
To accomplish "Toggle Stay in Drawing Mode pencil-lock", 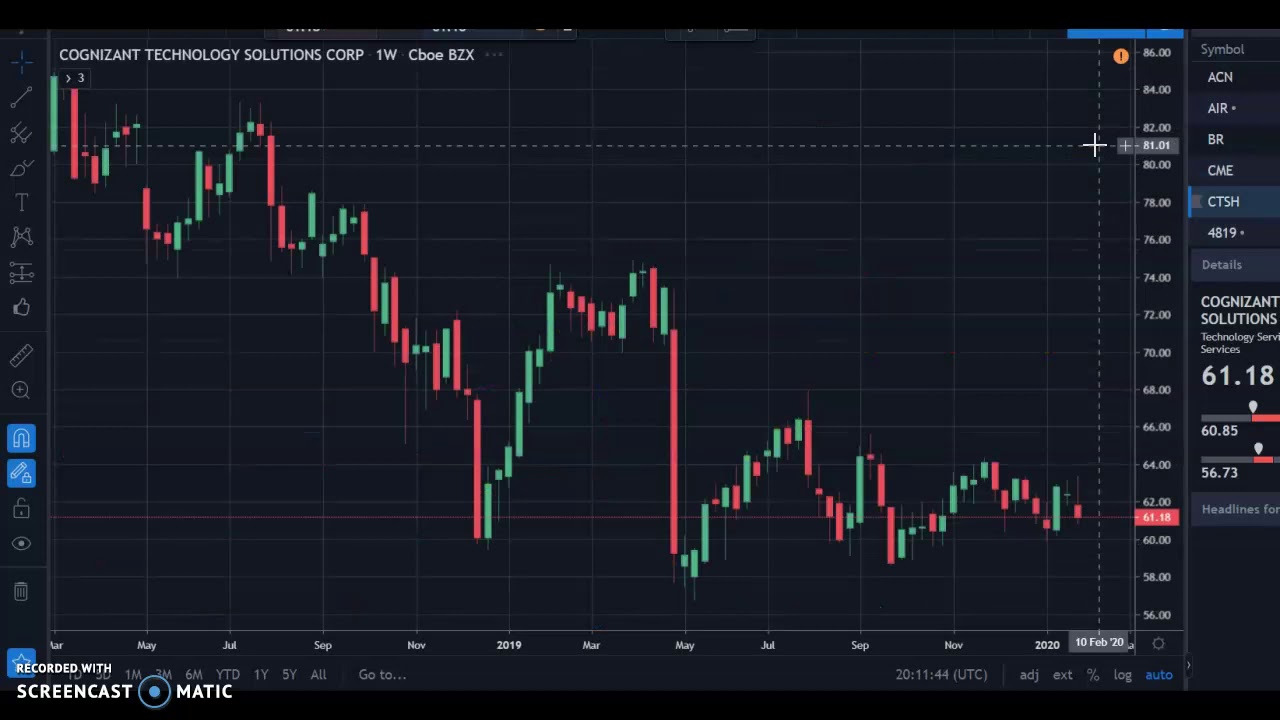I will [21, 473].
